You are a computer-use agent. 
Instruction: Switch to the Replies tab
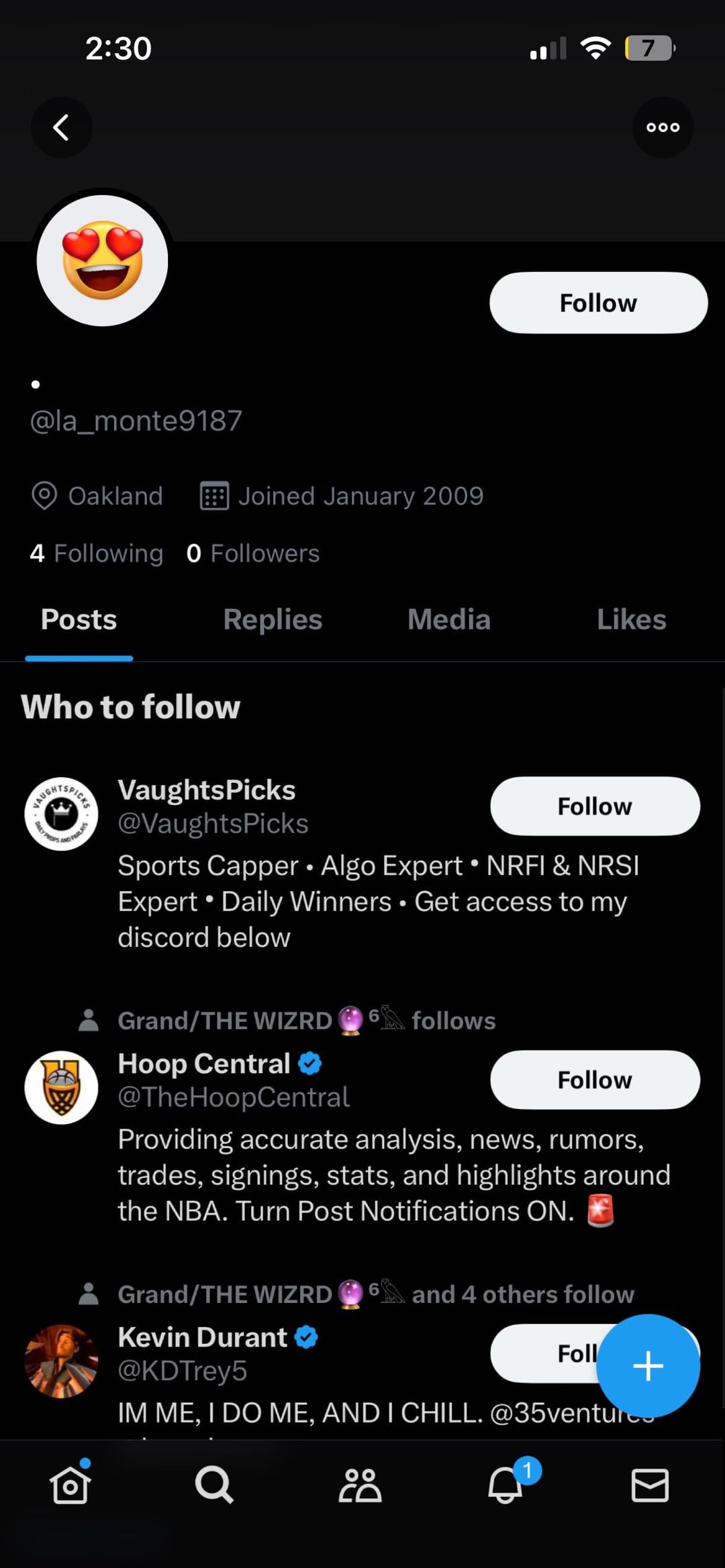point(273,619)
